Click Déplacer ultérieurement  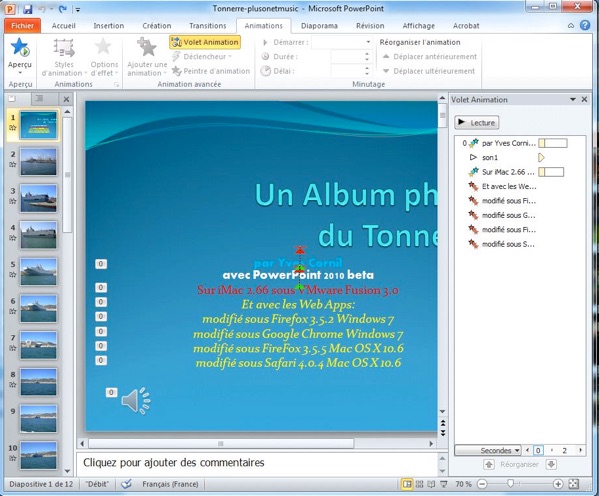(429, 71)
